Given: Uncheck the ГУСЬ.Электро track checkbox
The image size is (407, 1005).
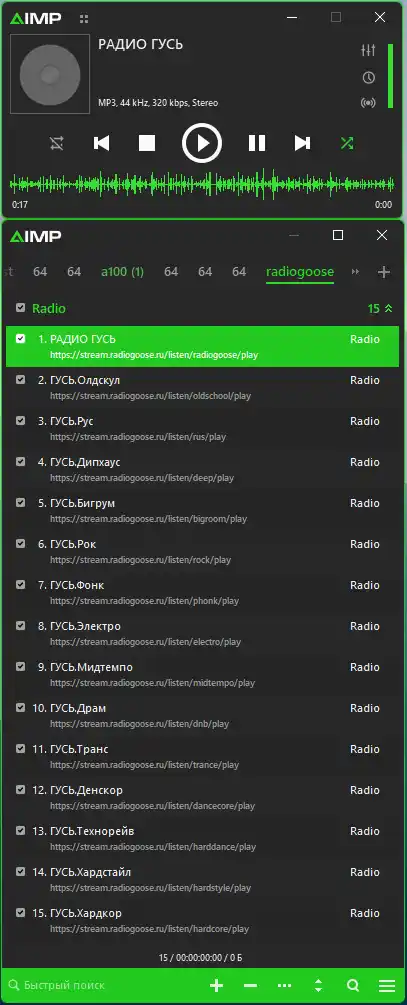Looking at the screenshot, I should click(x=21, y=626).
